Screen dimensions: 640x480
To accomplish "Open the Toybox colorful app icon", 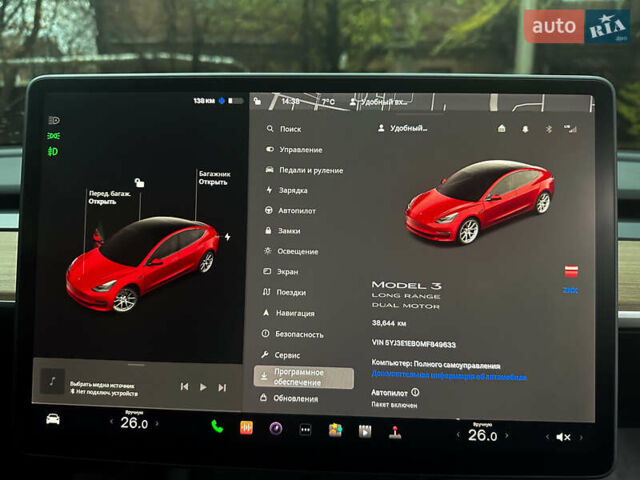I will 335,430.
